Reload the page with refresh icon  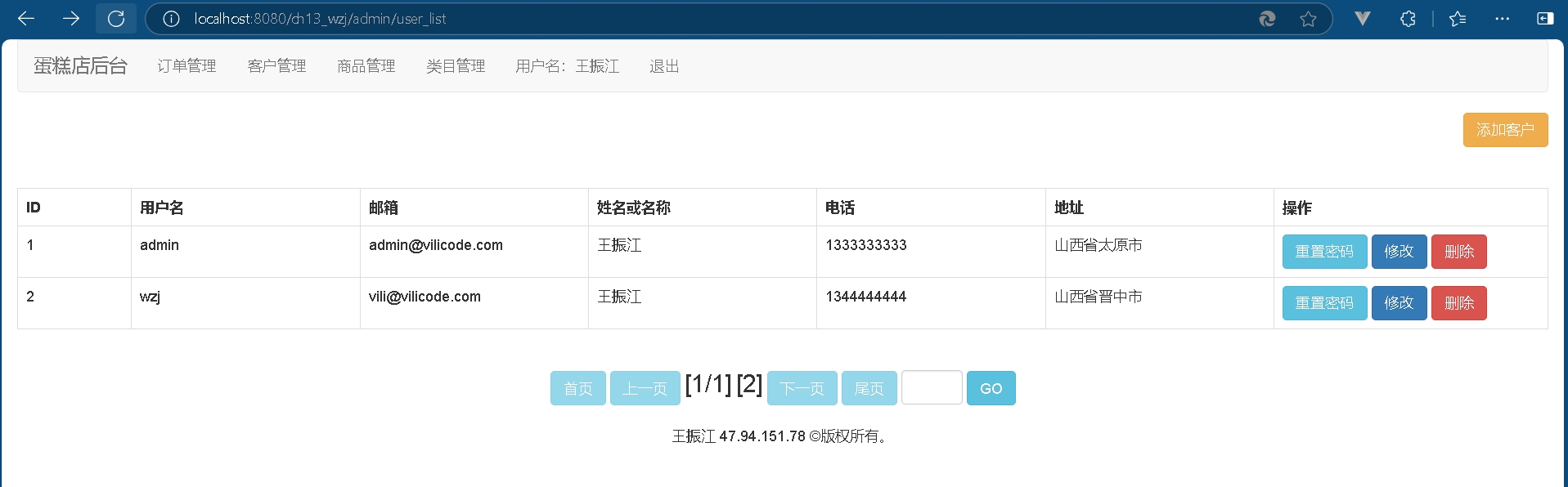pyautogui.click(x=116, y=19)
